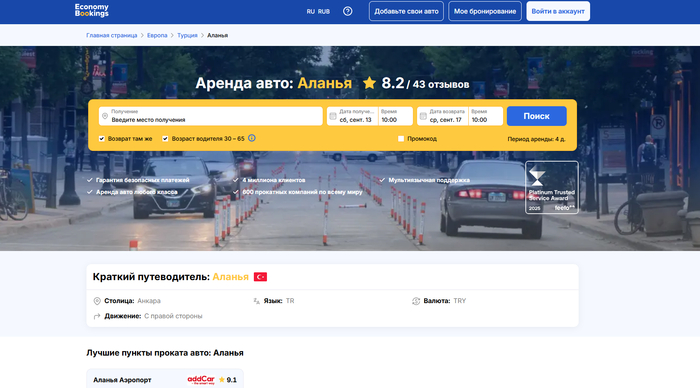This screenshot has width=700, height=388.
Task: Go to 'Главная страница' breadcrumb
Action: (x=112, y=35)
